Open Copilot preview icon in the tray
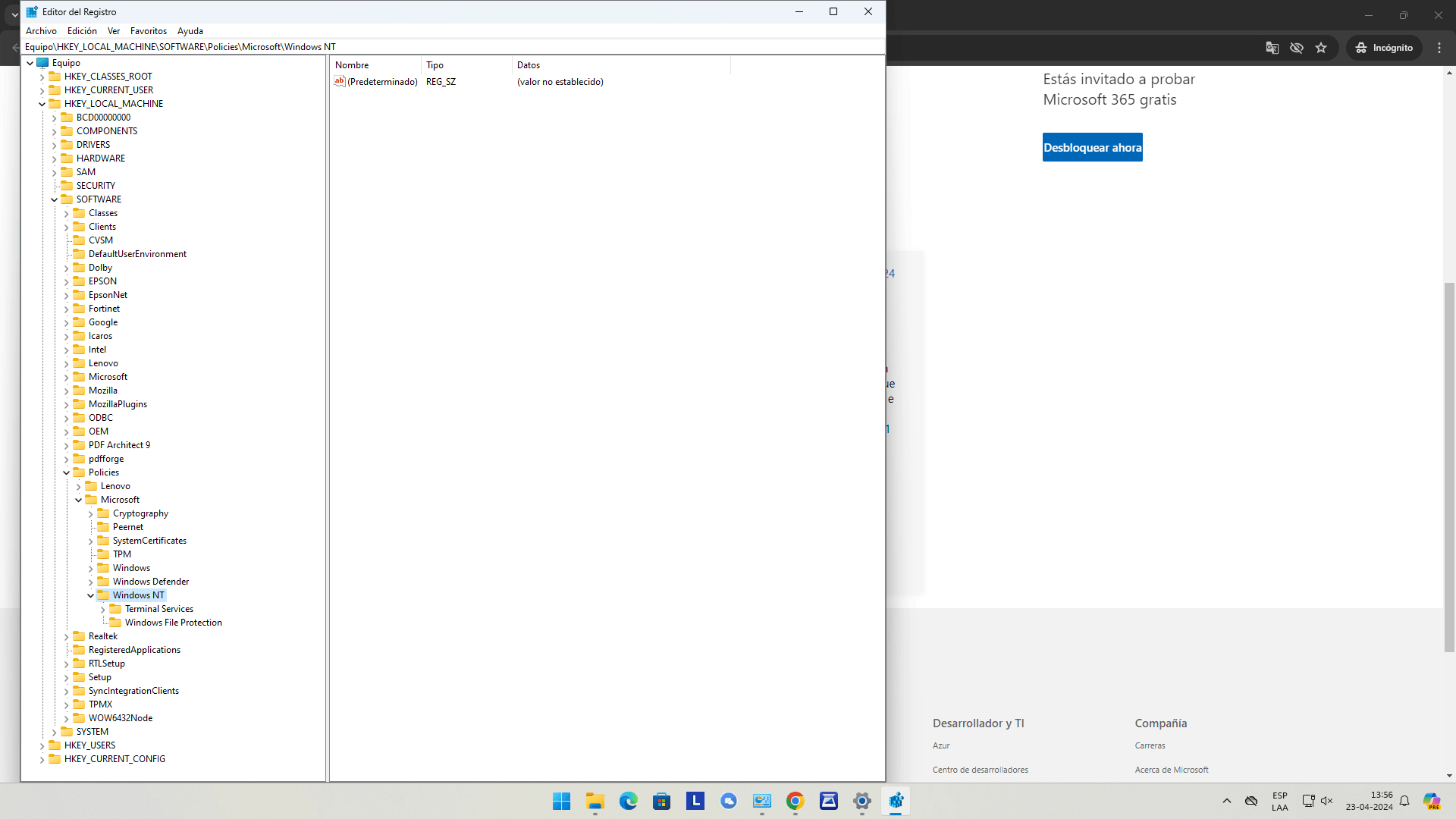 (1431, 801)
